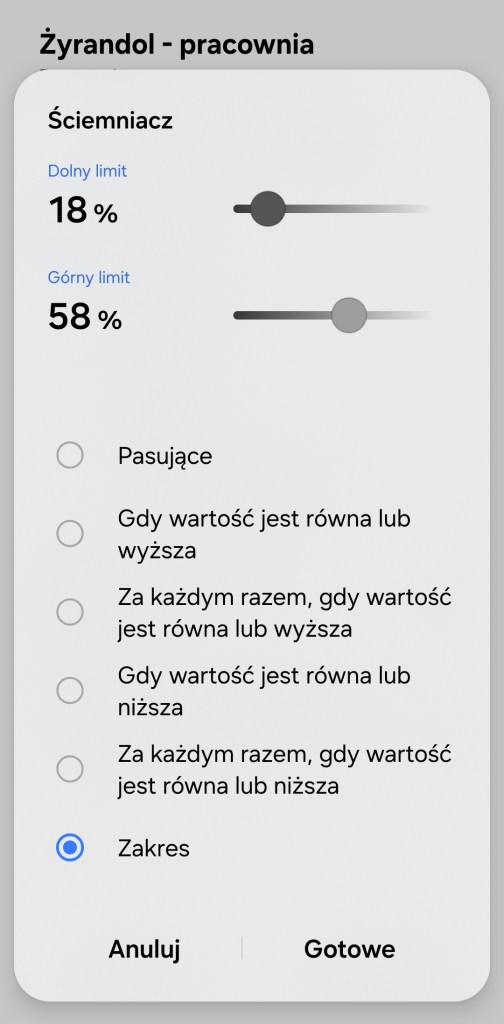Confirm settings with the Gotowe button
This screenshot has width=504, height=1024.
tap(349, 949)
